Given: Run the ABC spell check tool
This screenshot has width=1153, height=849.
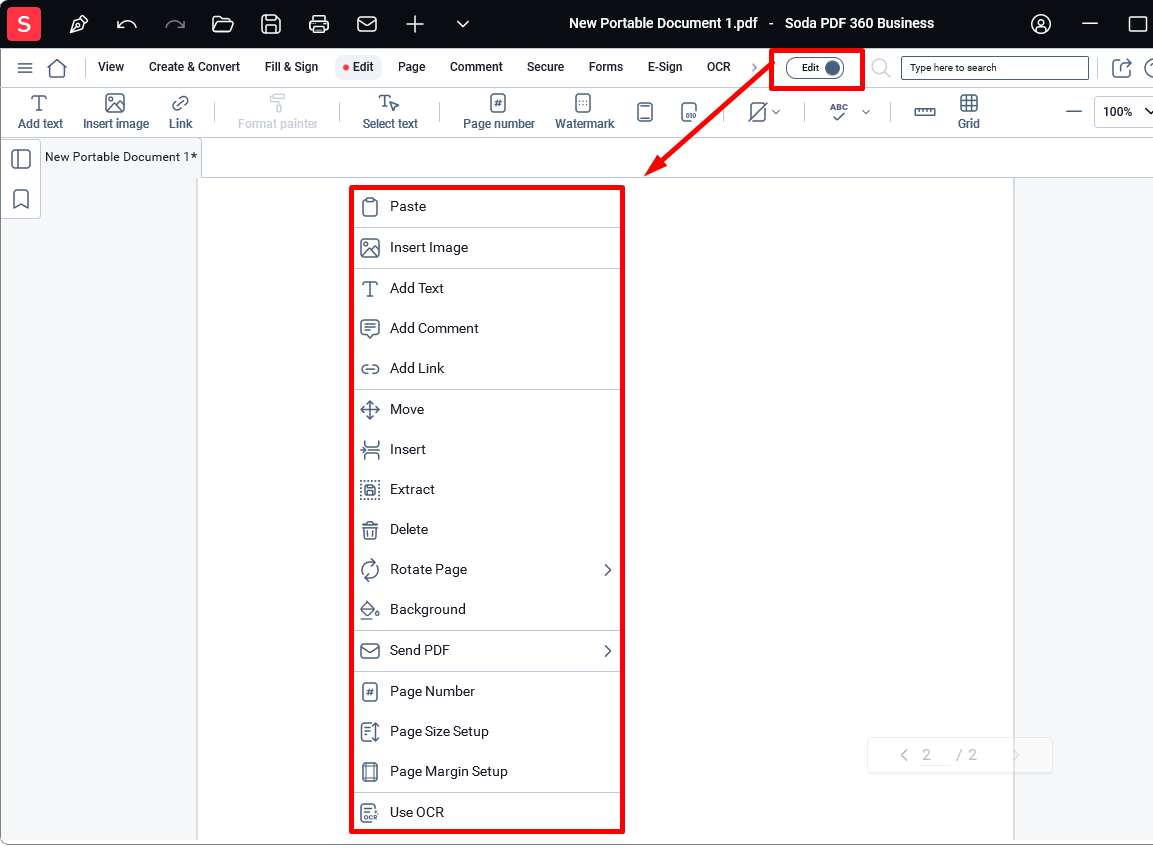Looking at the screenshot, I should click(838, 112).
